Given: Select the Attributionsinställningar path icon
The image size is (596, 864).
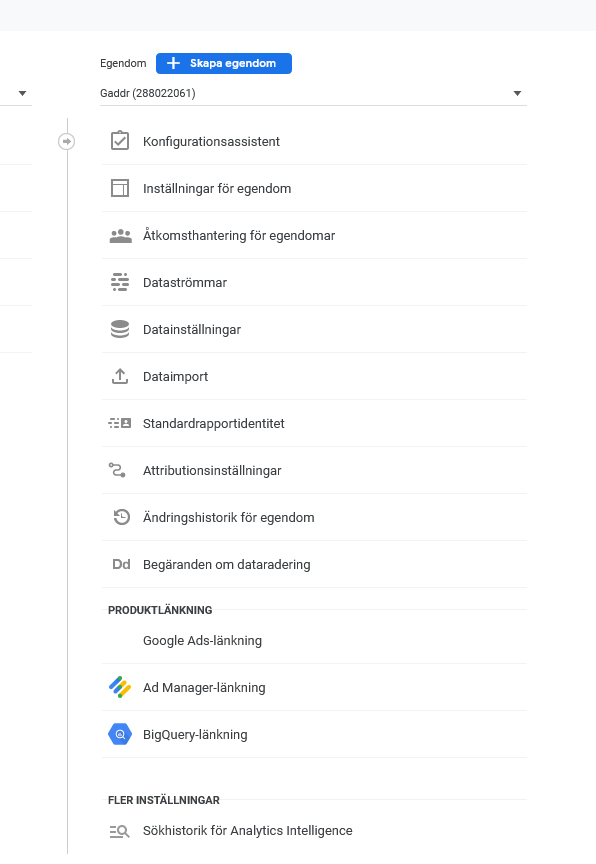Looking at the screenshot, I should pos(119,470).
